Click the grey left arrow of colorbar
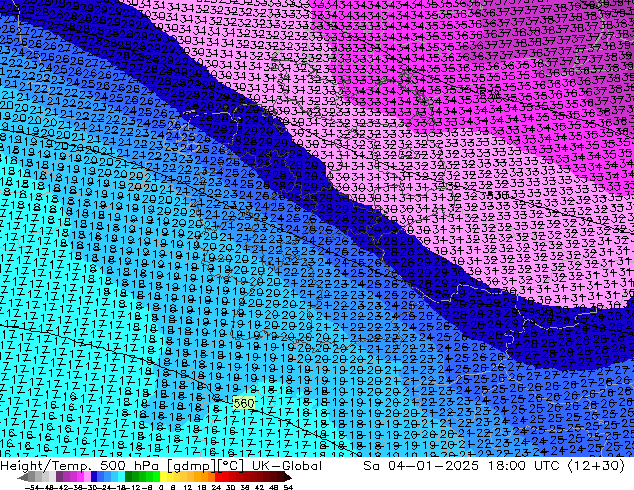The height and width of the screenshot is (490, 634). tap(23, 476)
